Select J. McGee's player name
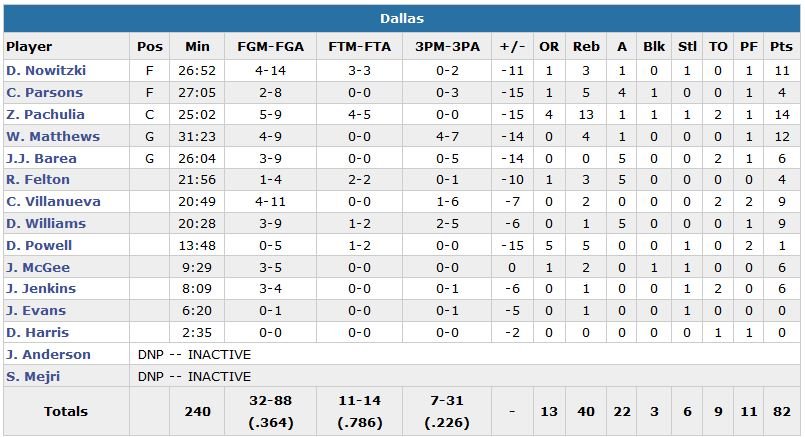This screenshot has height=437, width=805. point(37,267)
